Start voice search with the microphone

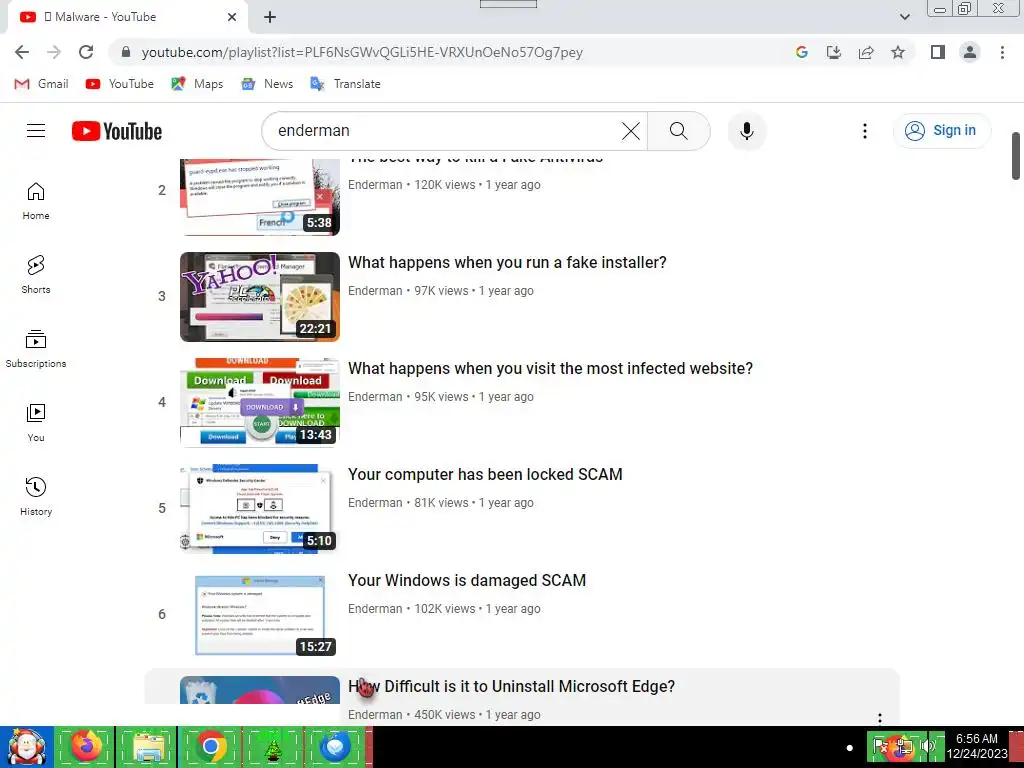(x=746, y=131)
